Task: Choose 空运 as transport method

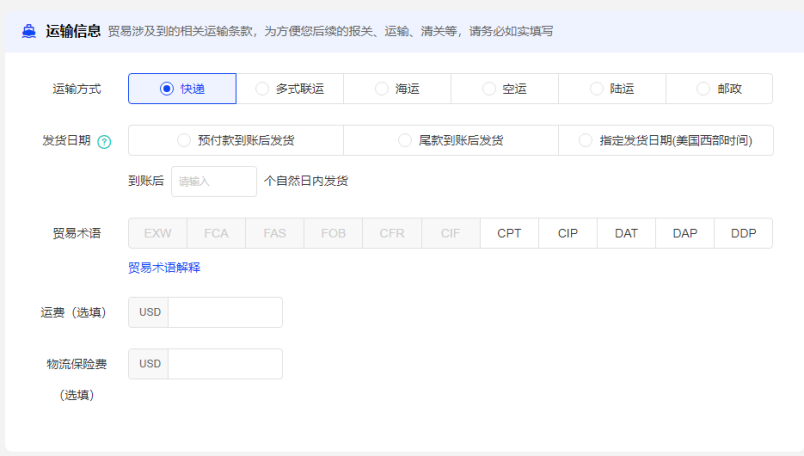Action: point(504,89)
